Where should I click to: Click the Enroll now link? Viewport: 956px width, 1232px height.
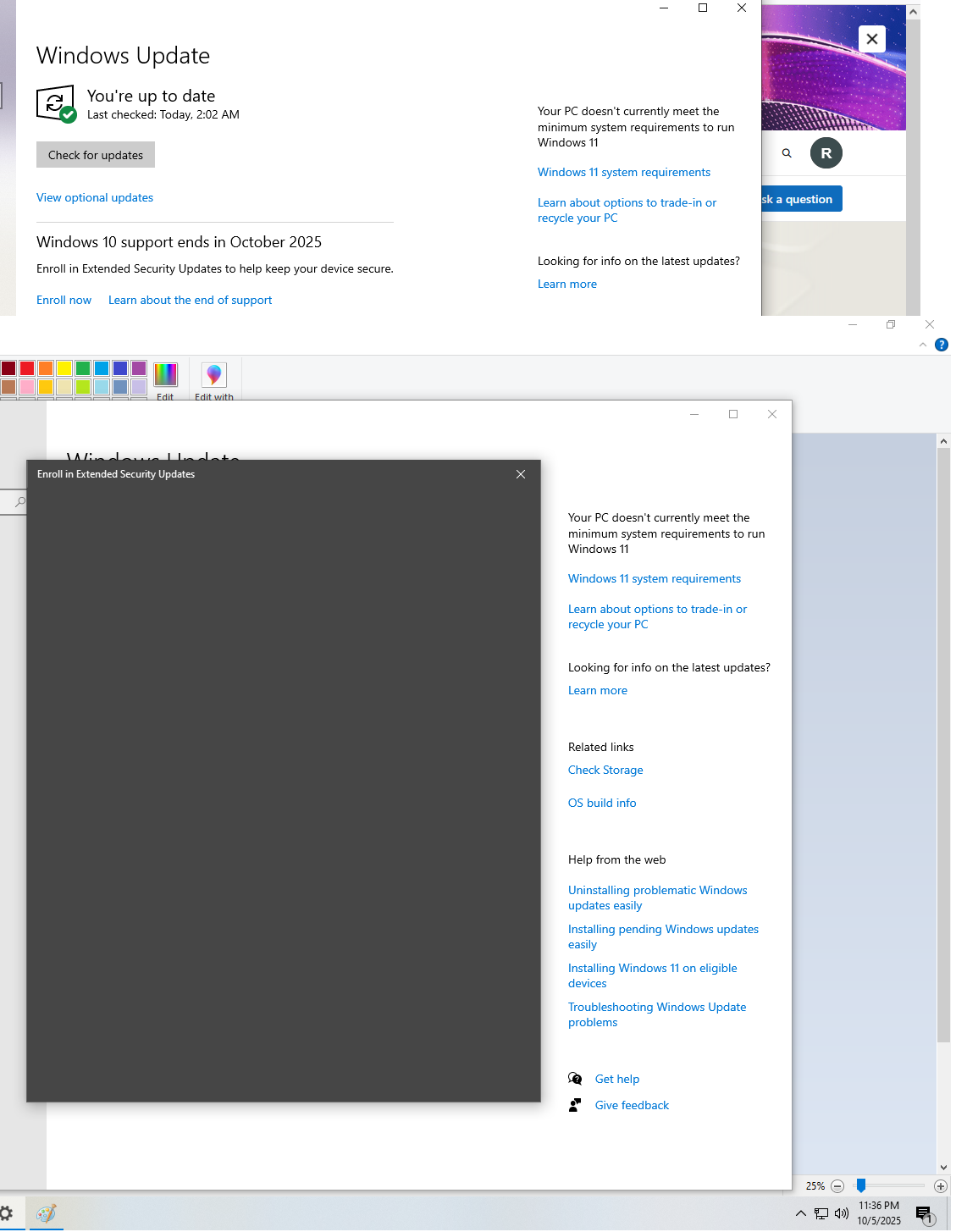coord(64,300)
